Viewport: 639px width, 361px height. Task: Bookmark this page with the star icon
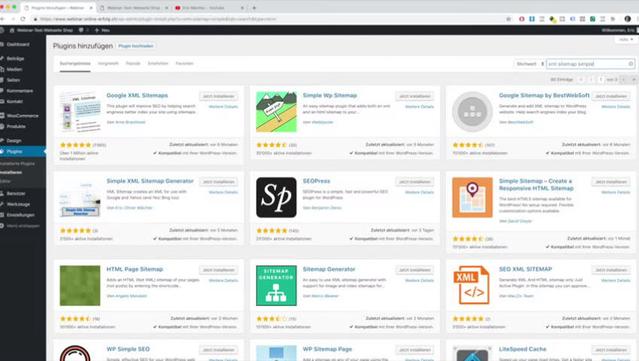coord(509,19)
